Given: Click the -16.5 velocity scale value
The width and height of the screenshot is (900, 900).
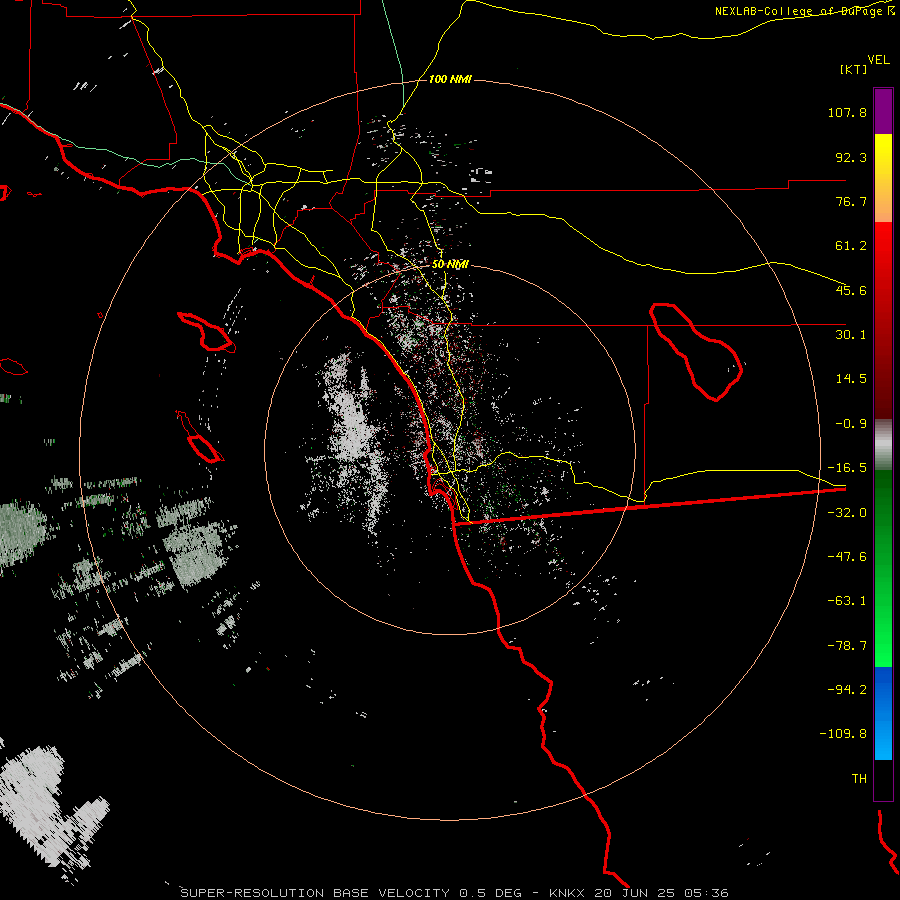Looking at the screenshot, I should click(847, 468).
